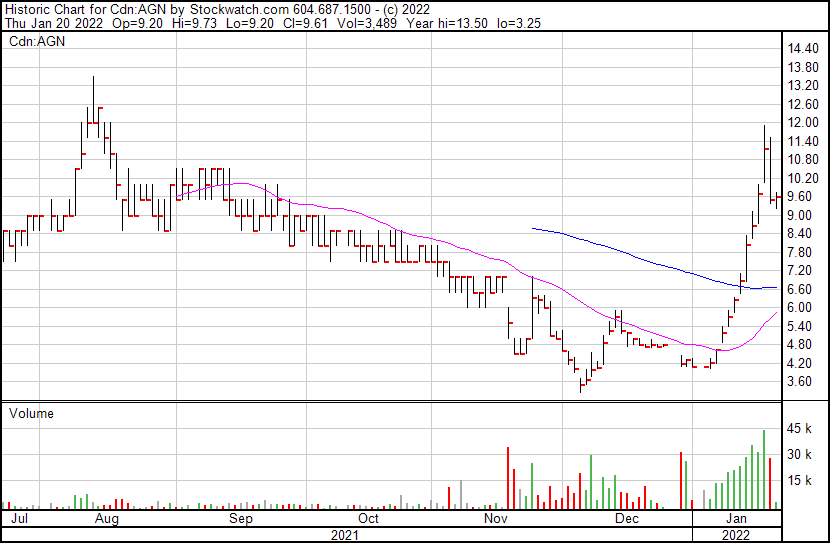The height and width of the screenshot is (543, 830).
Task: Click the 11.40 price axis label
Action: tap(803, 141)
